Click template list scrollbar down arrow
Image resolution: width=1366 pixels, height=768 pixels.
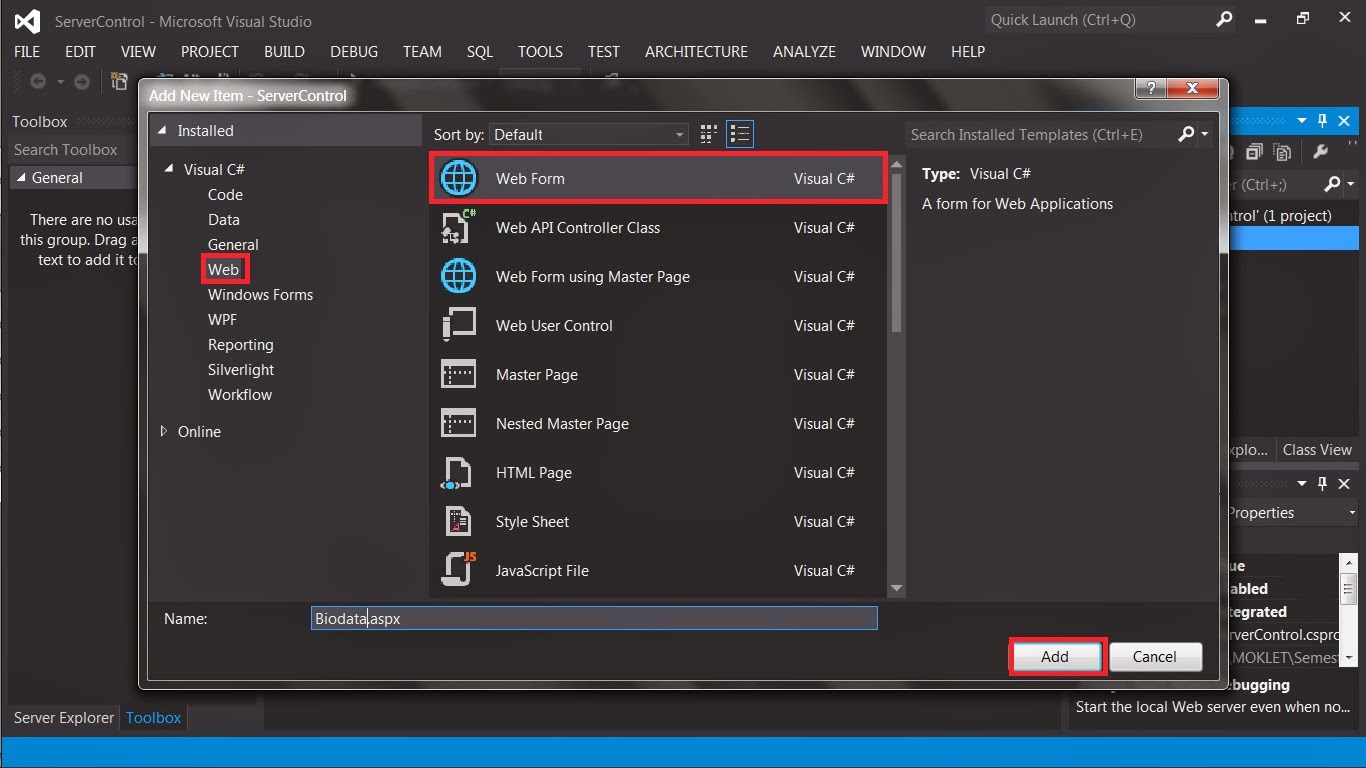896,588
